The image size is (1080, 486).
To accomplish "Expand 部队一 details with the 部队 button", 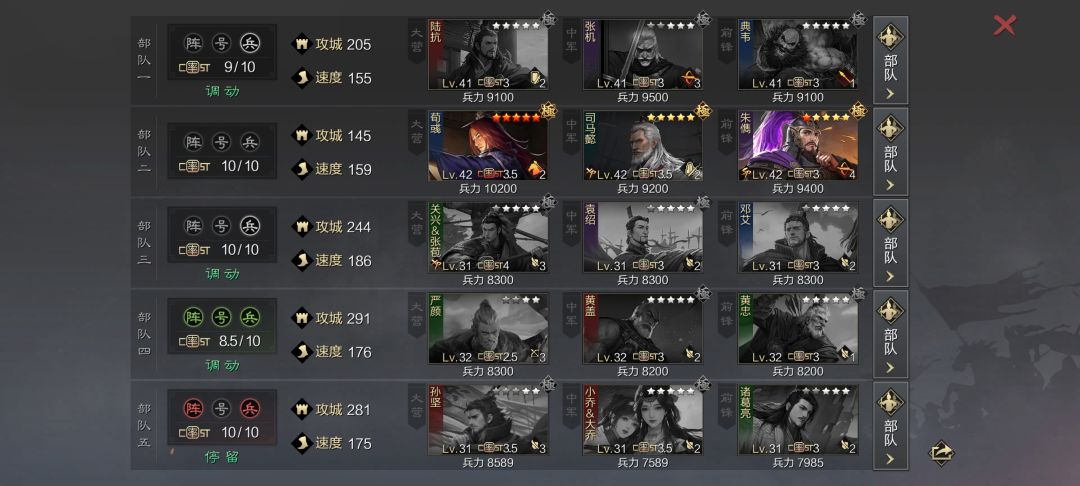I will coord(891,60).
